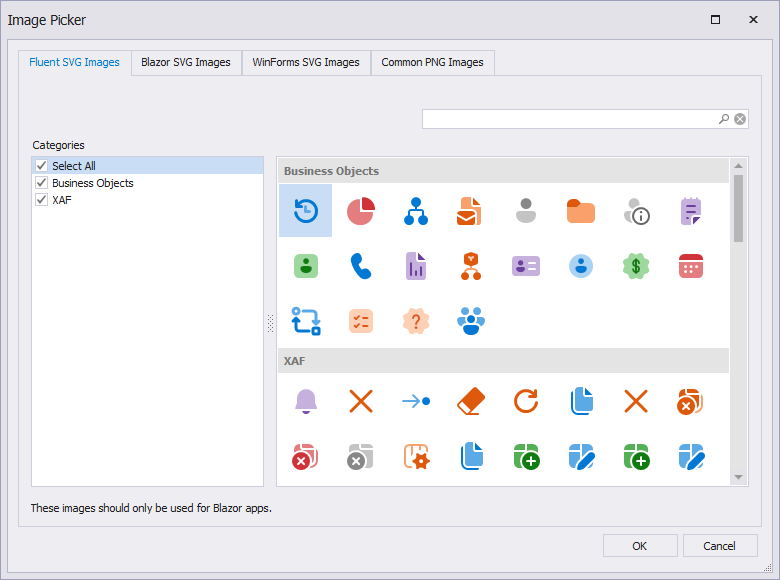Go to the Common PNG Images tab

click(432, 62)
